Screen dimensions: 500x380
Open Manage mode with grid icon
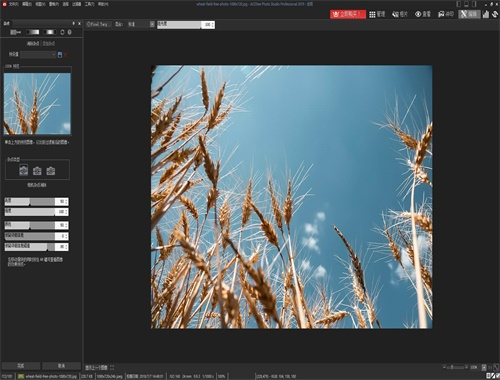pyautogui.click(x=377, y=14)
